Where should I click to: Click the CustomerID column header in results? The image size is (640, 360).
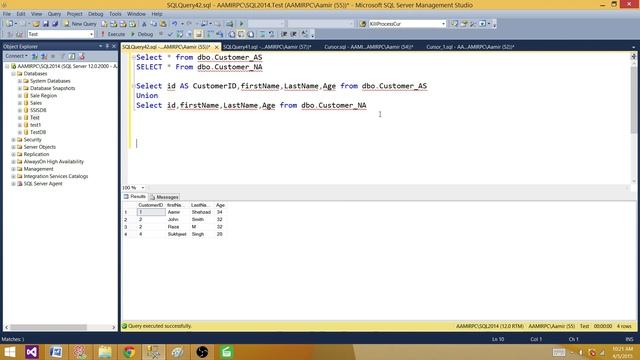click(151, 205)
